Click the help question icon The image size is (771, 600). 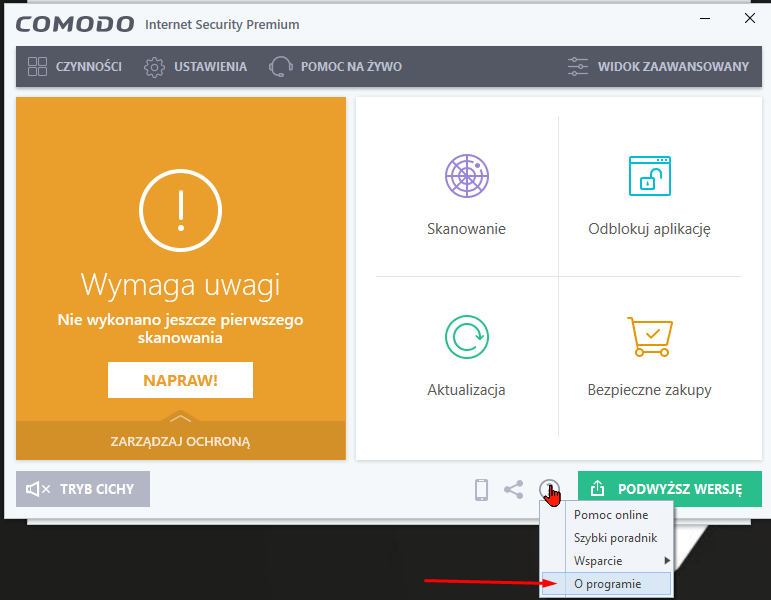549,489
